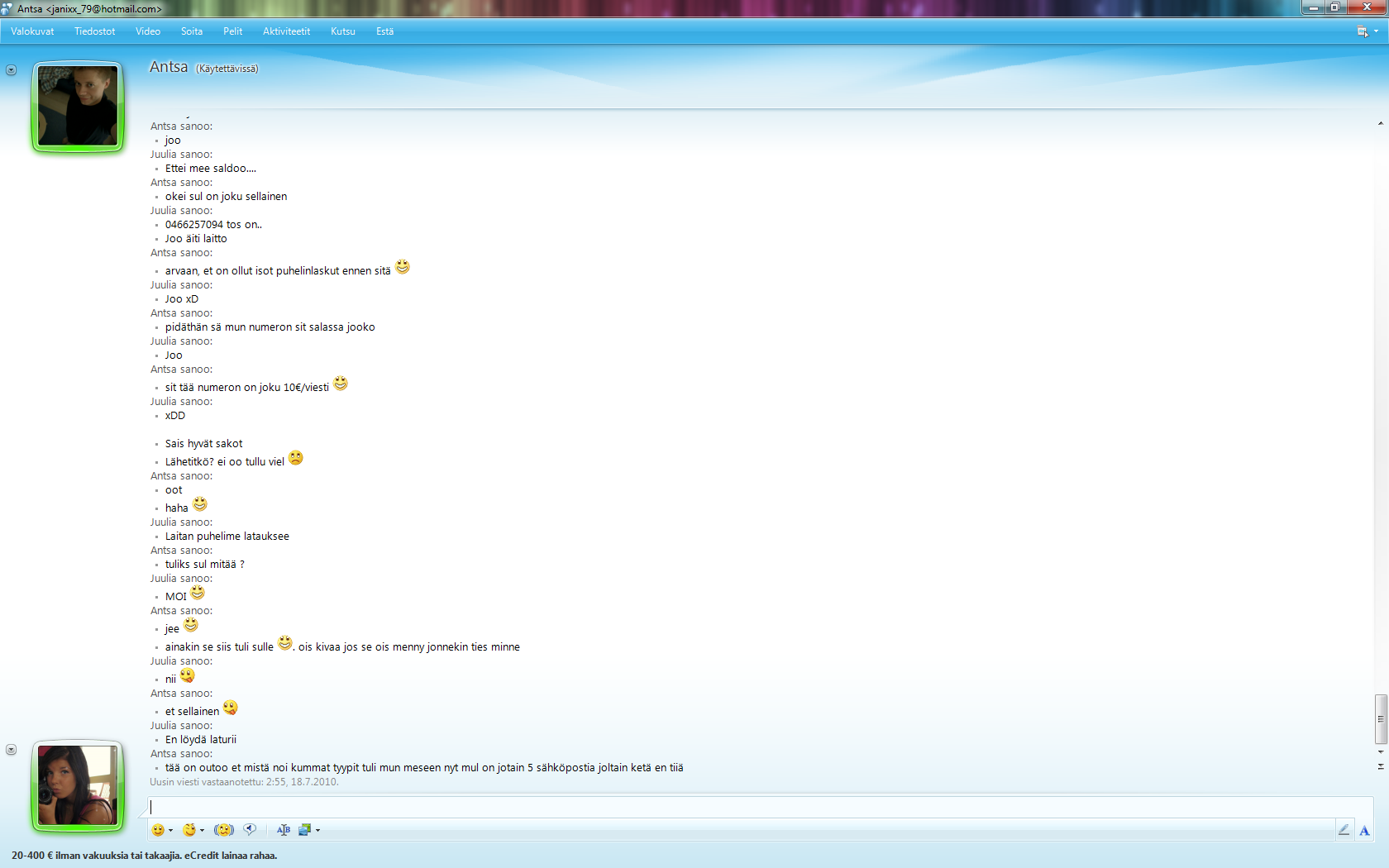
Task: Open the winks picker icon
Action: 189,830
